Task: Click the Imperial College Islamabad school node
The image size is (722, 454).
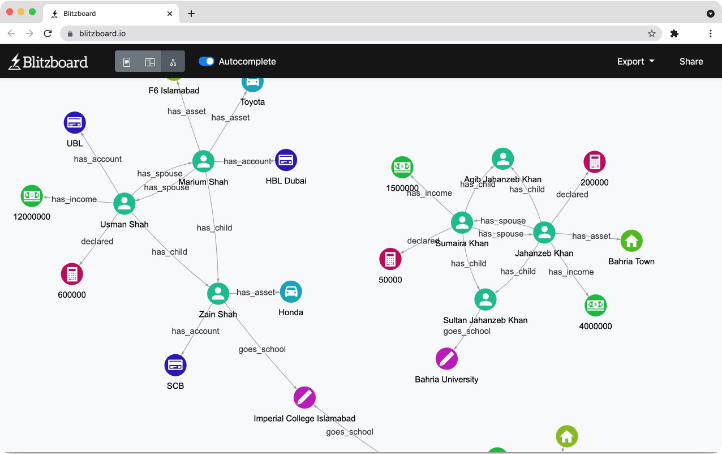Action: [x=304, y=398]
